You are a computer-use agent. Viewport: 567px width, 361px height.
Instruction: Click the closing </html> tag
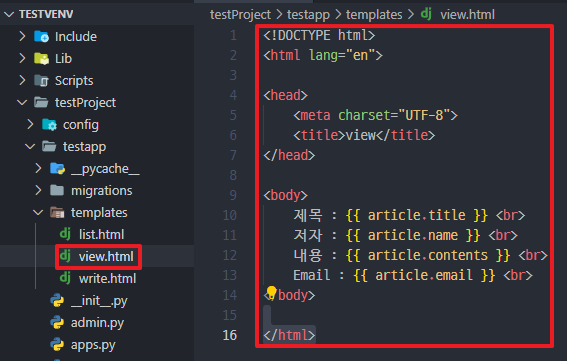[289, 335]
